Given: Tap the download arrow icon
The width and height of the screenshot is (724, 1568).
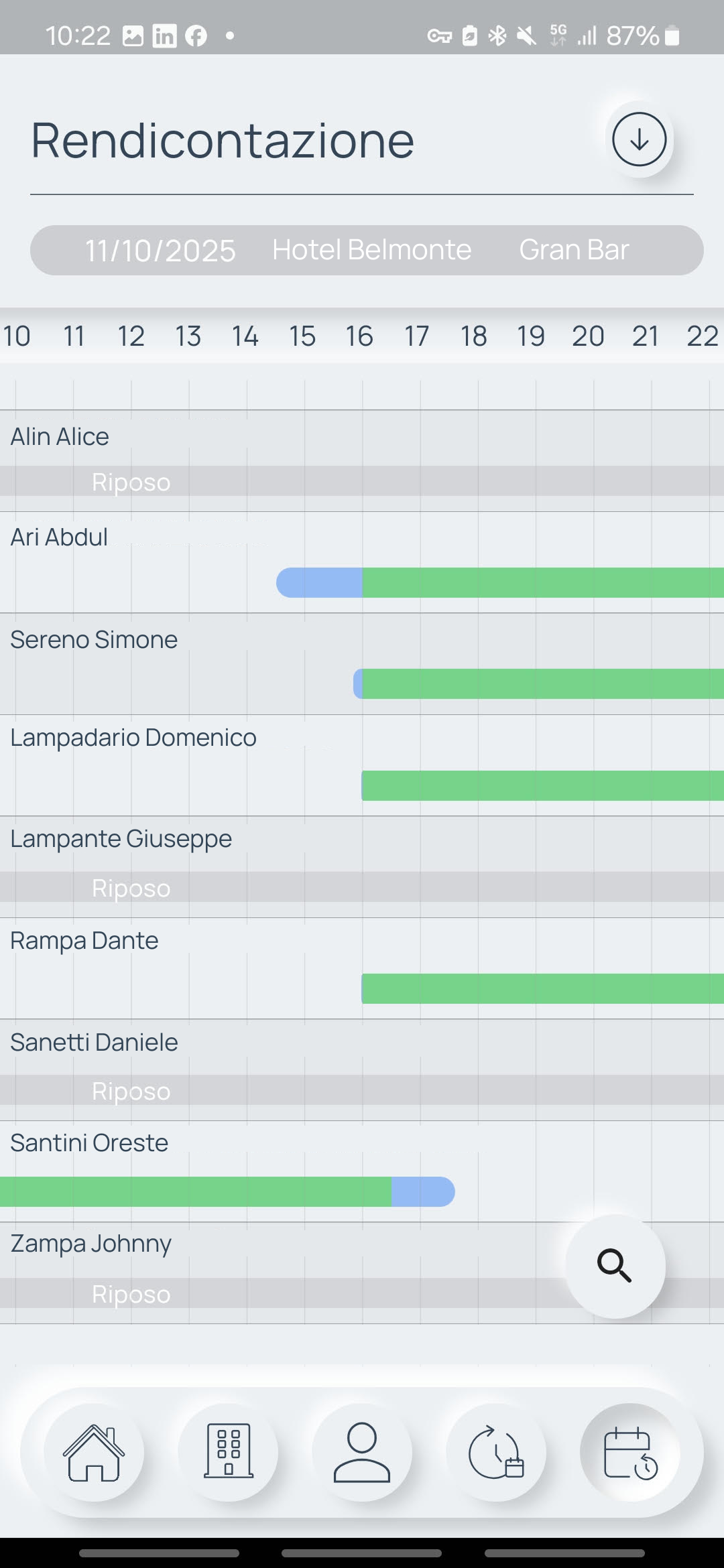Looking at the screenshot, I should [x=639, y=139].
